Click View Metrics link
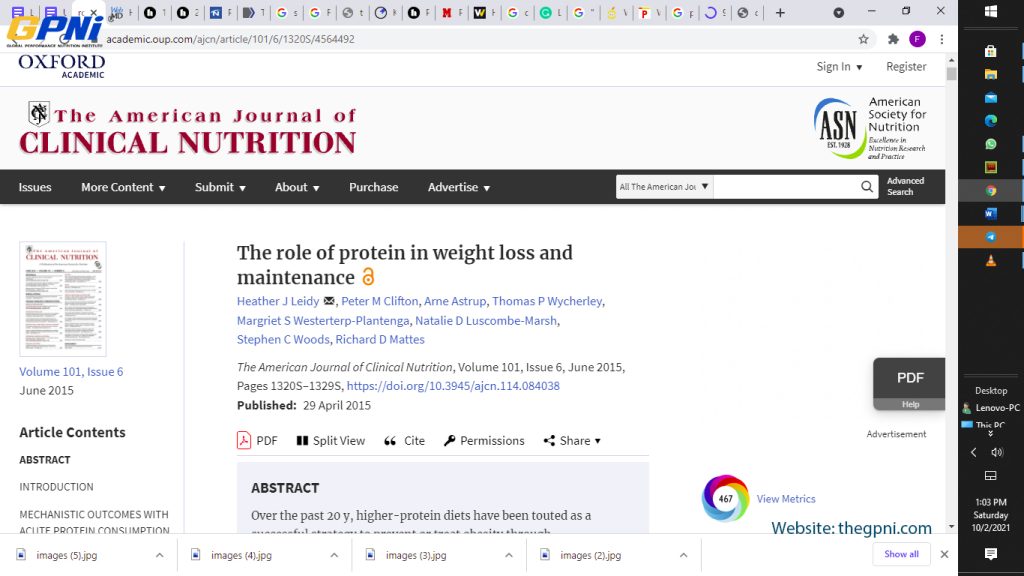This screenshot has height=576, width=1024. coord(786,499)
